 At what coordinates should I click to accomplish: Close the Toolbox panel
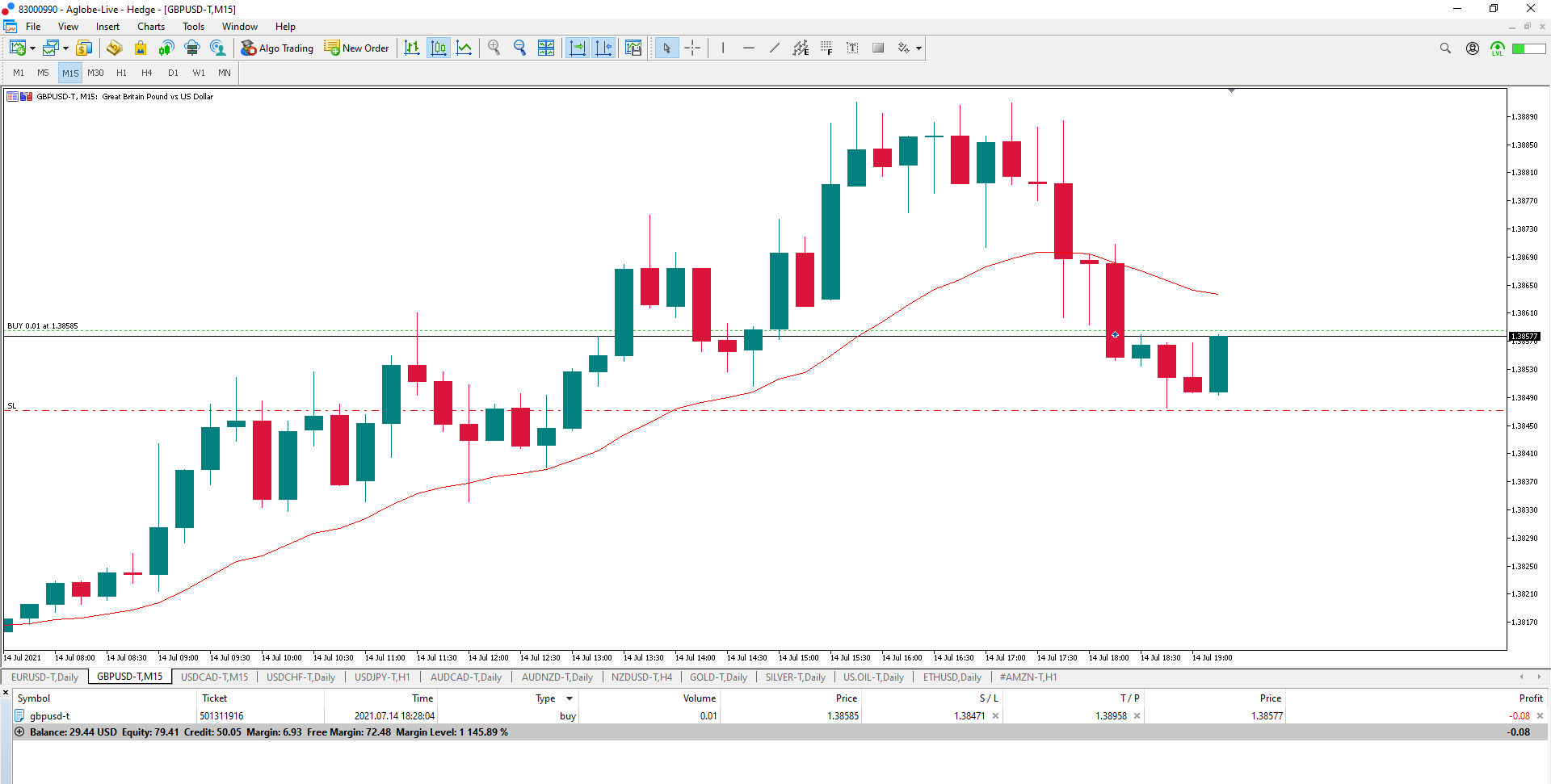tap(6, 693)
